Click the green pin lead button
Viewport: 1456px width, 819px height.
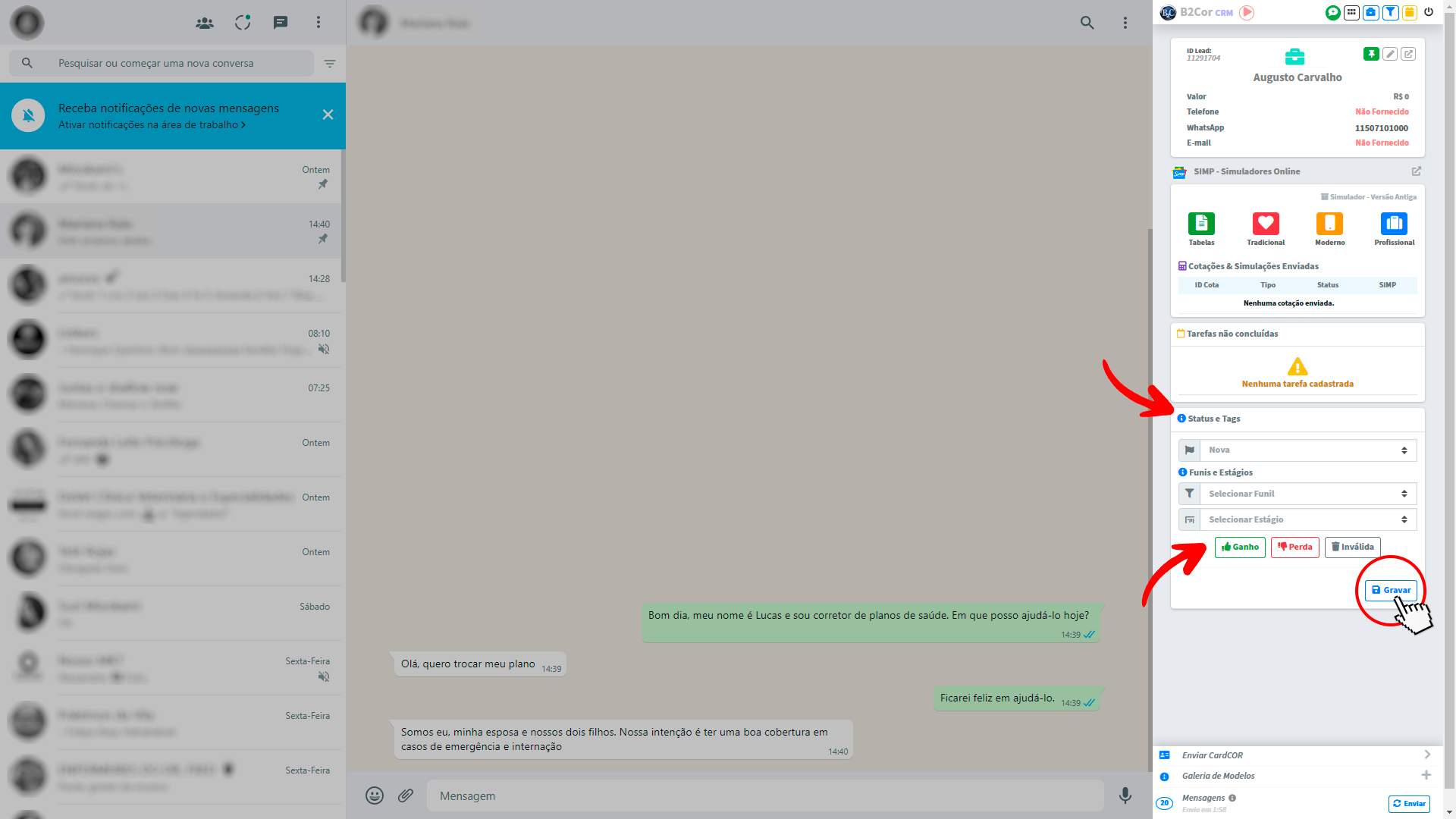click(x=1371, y=54)
